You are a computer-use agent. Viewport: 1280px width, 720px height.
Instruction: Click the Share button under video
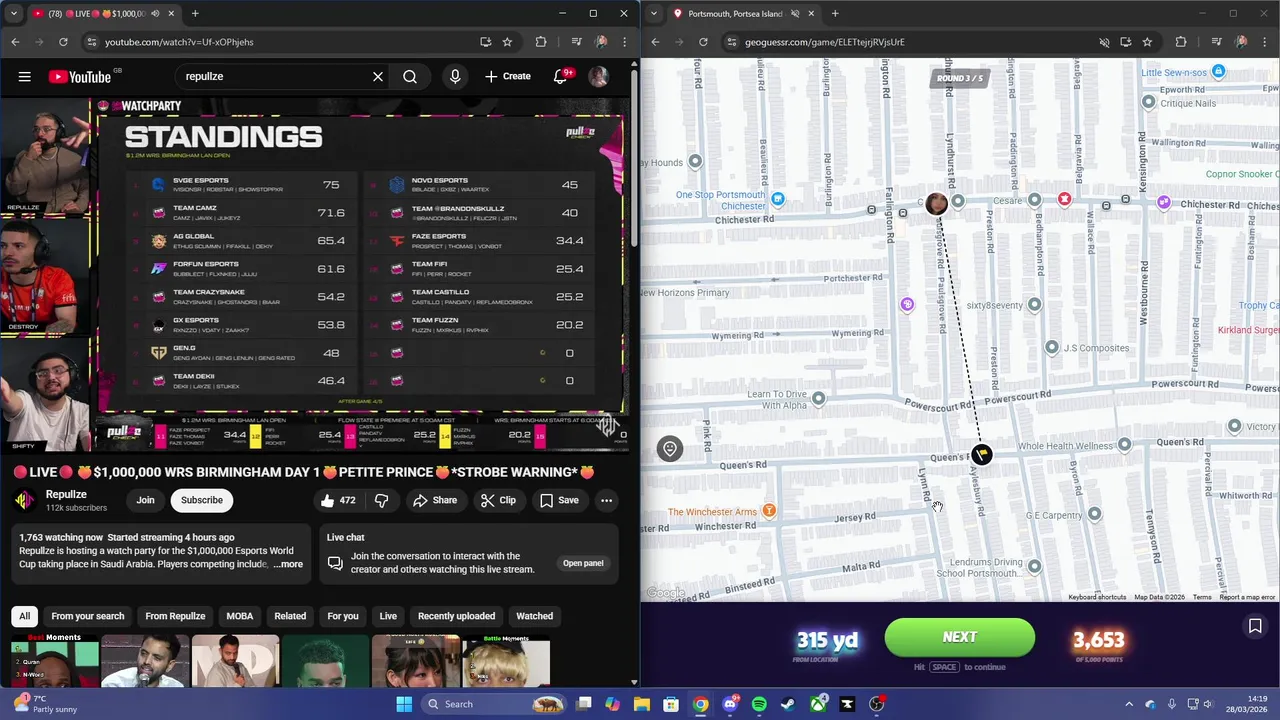(x=435, y=500)
